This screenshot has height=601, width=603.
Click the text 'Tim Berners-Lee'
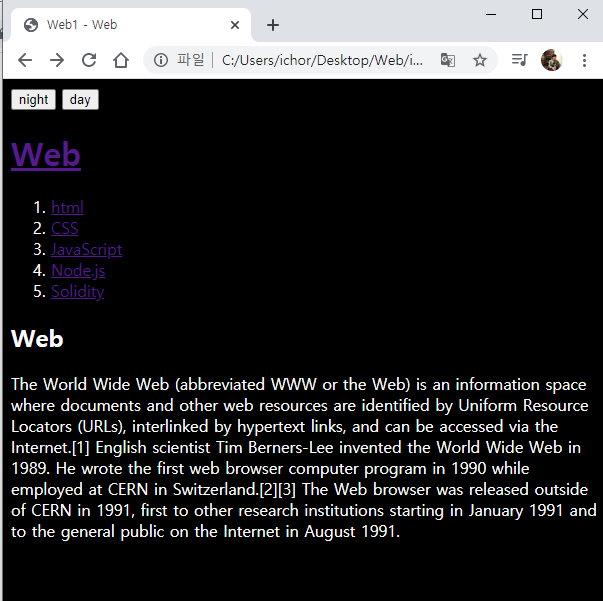coord(274,448)
